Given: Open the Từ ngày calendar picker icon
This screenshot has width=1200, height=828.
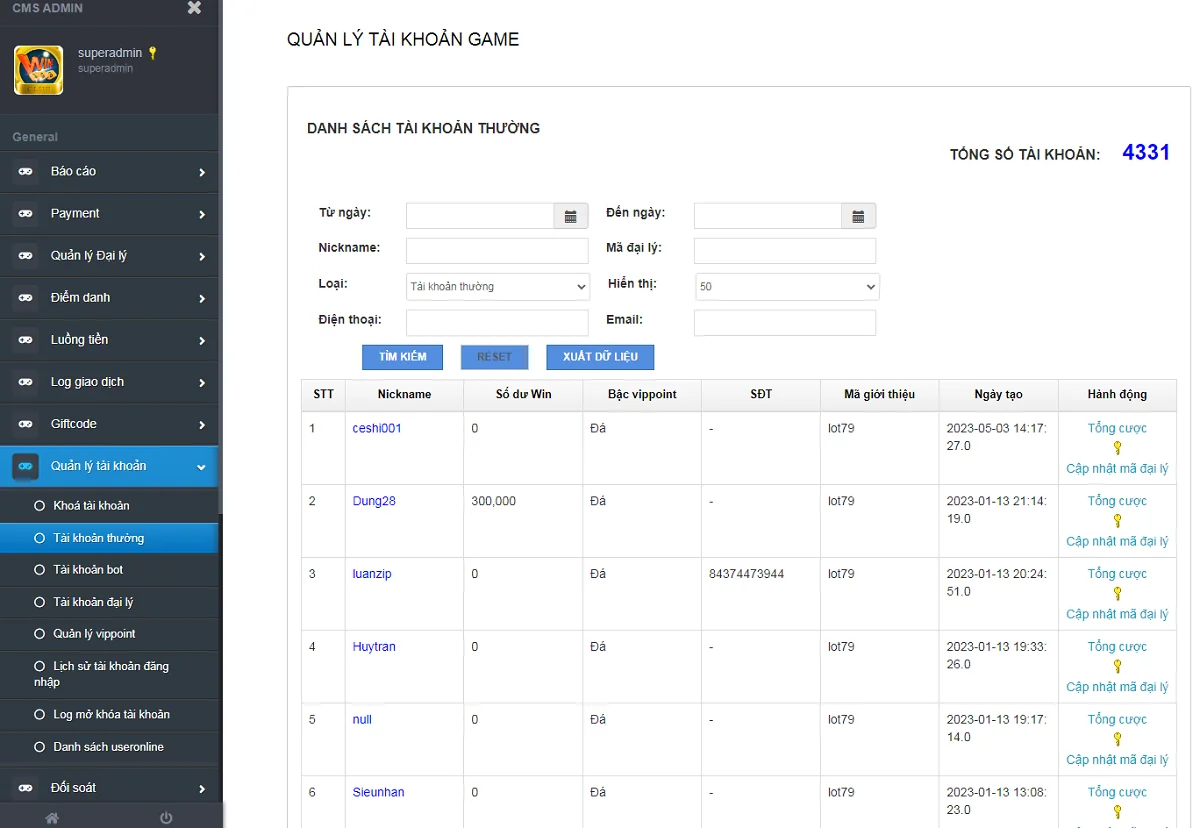Looking at the screenshot, I should tap(570, 216).
